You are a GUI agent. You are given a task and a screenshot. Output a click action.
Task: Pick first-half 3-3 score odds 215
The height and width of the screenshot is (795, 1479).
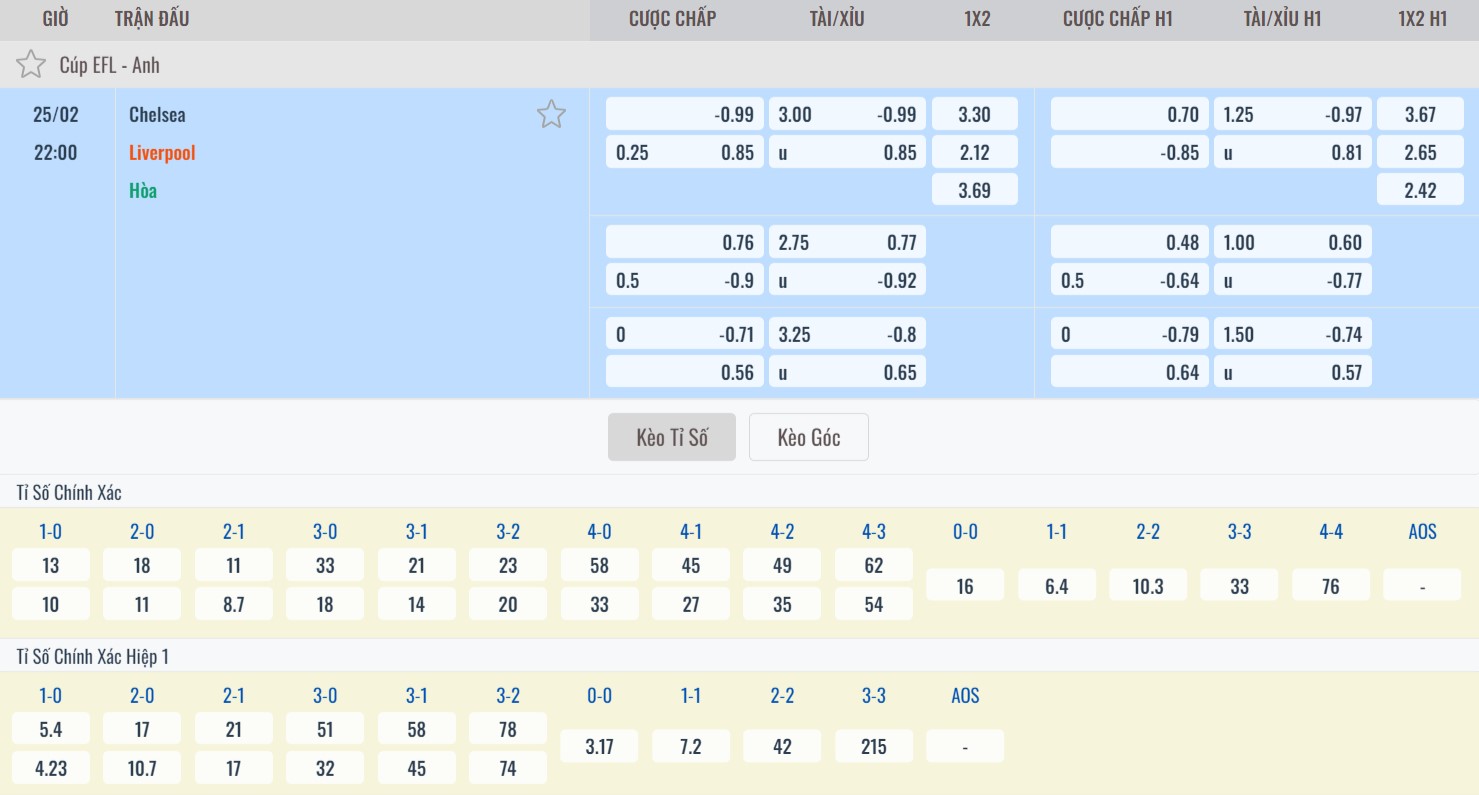coord(873,746)
